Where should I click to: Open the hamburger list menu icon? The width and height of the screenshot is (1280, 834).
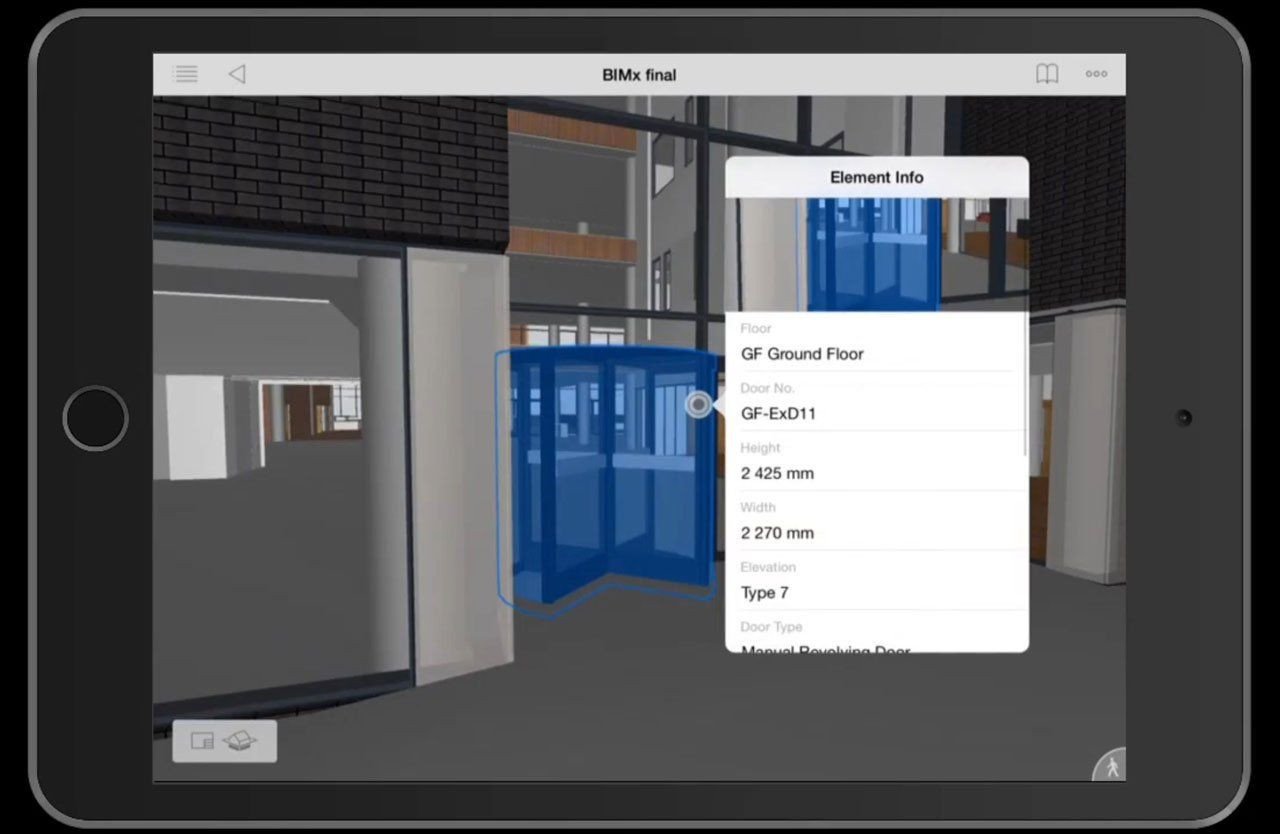click(185, 74)
